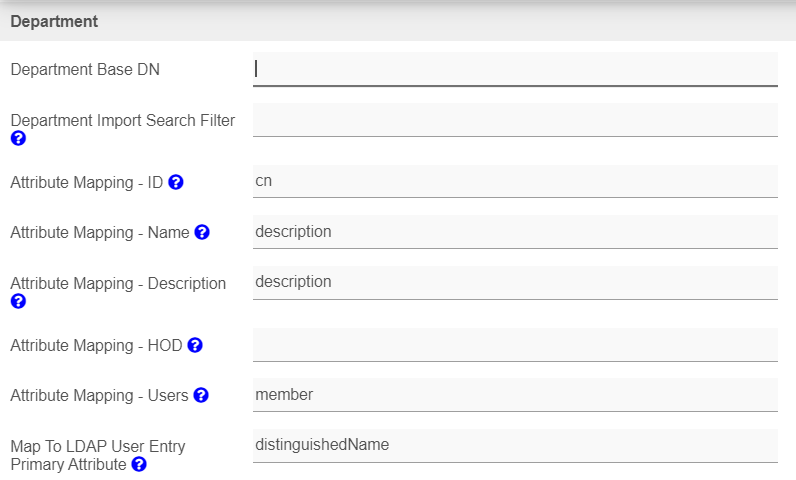Select the Users mapping field containing 'member'

[x=515, y=395]
